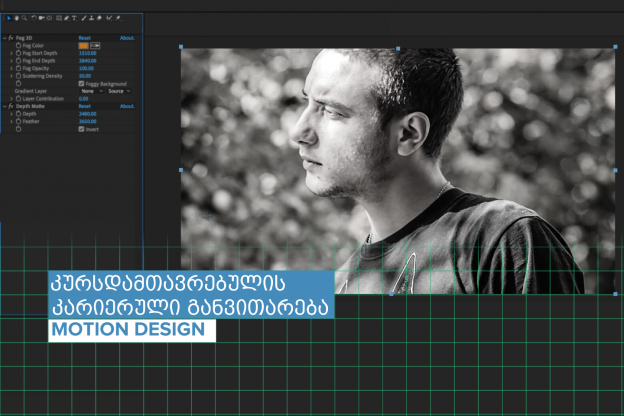Click the Depth stopwatch in Depth Matte
This screenshot has width=624, height=416.
[18, 113]
